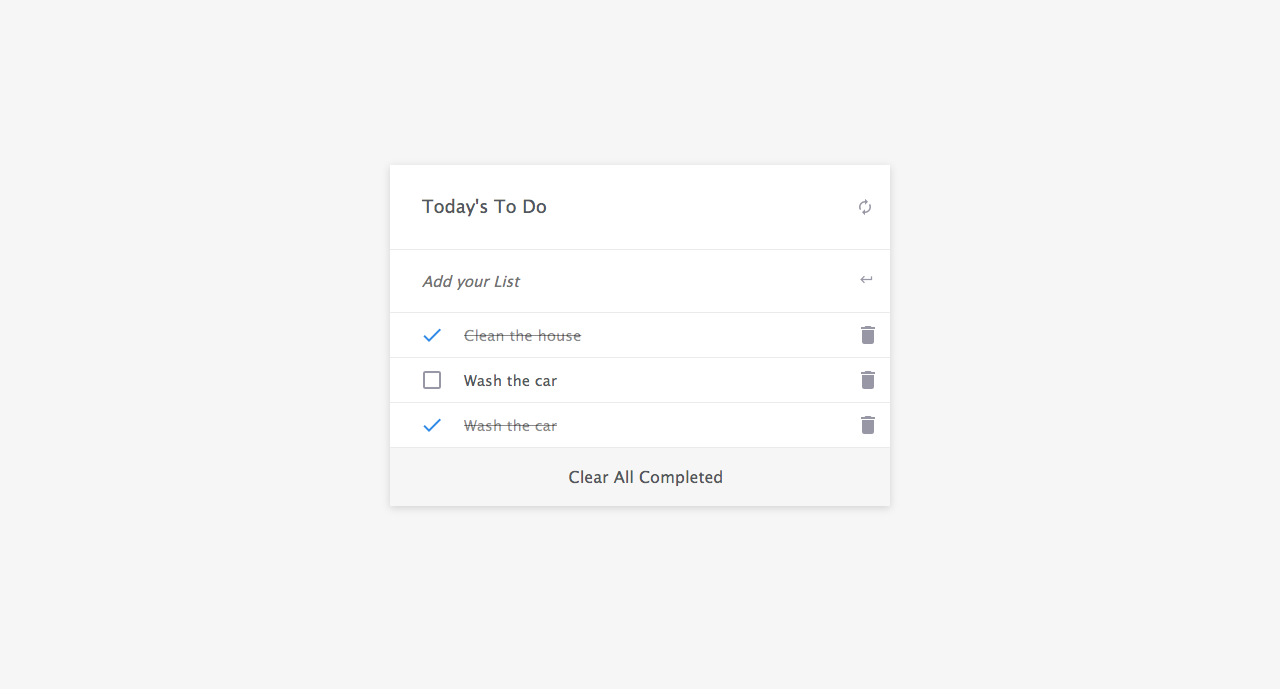Click the reload list icon at top right
Image resolution: width=1280 pixels, height=689 pixels.
coord(865,206)
